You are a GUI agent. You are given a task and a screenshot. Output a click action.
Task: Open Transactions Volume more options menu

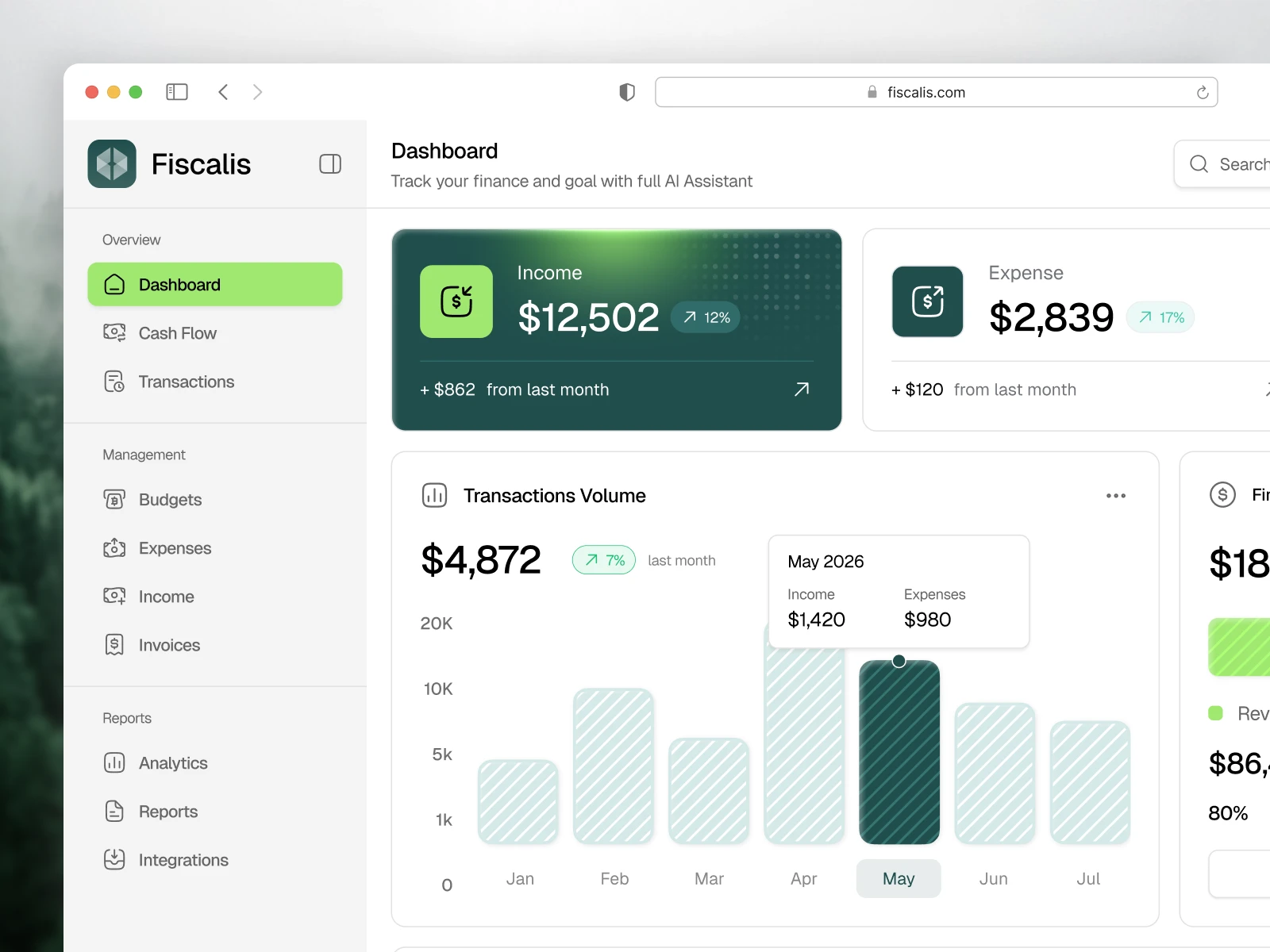pyautogui.click(x=1116, y=496)
